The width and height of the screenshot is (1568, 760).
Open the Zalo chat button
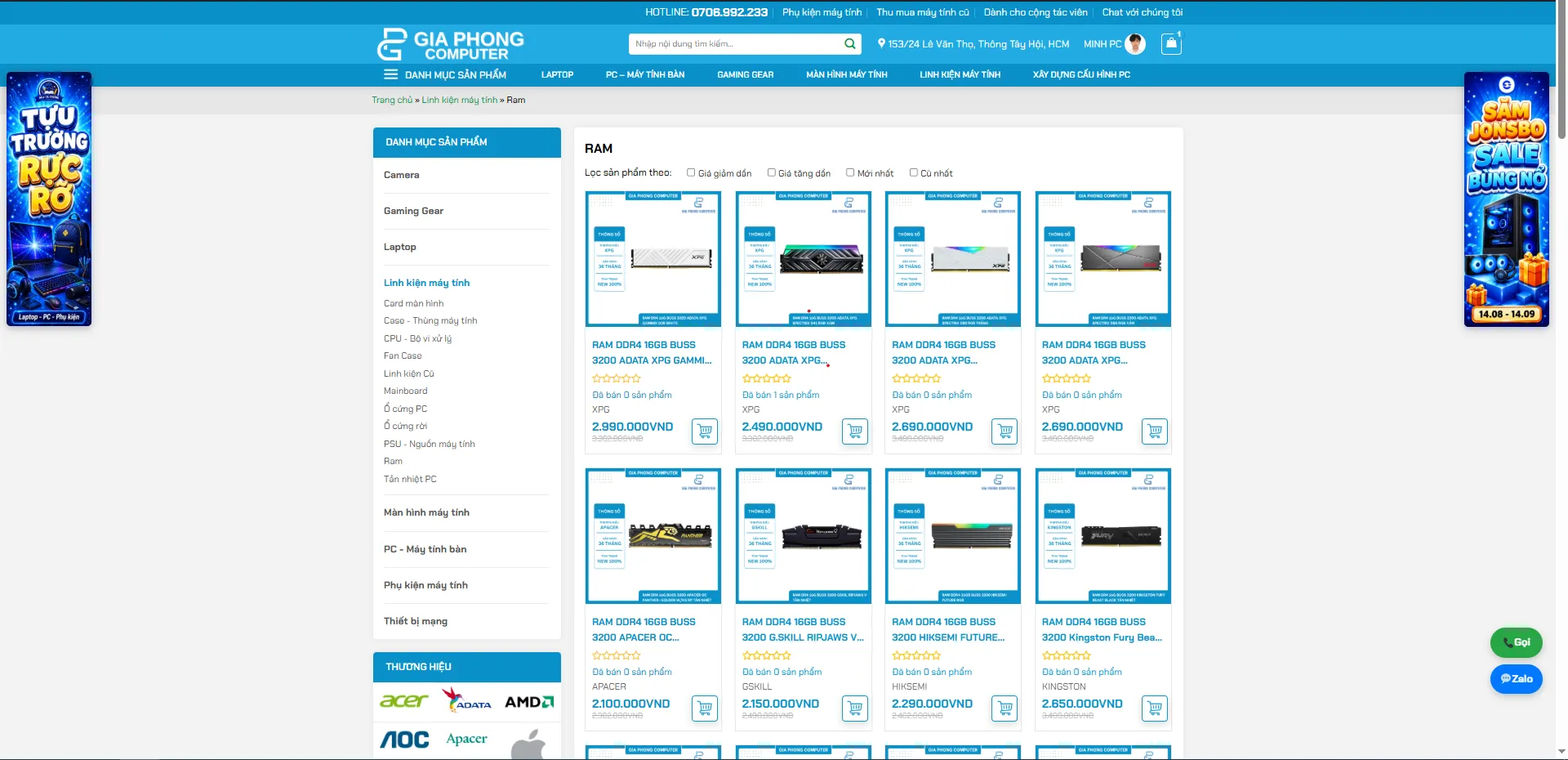tap(1517, 679)
